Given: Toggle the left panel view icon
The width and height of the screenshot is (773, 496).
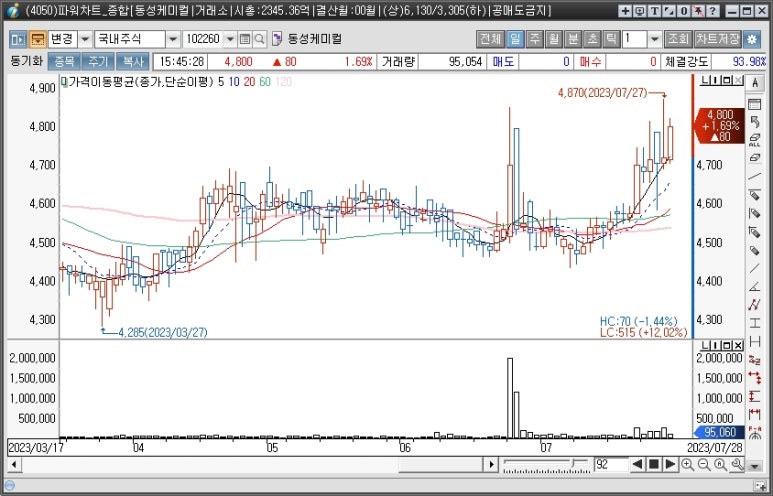Looking at the screenshot, I should tap(18, 39).
